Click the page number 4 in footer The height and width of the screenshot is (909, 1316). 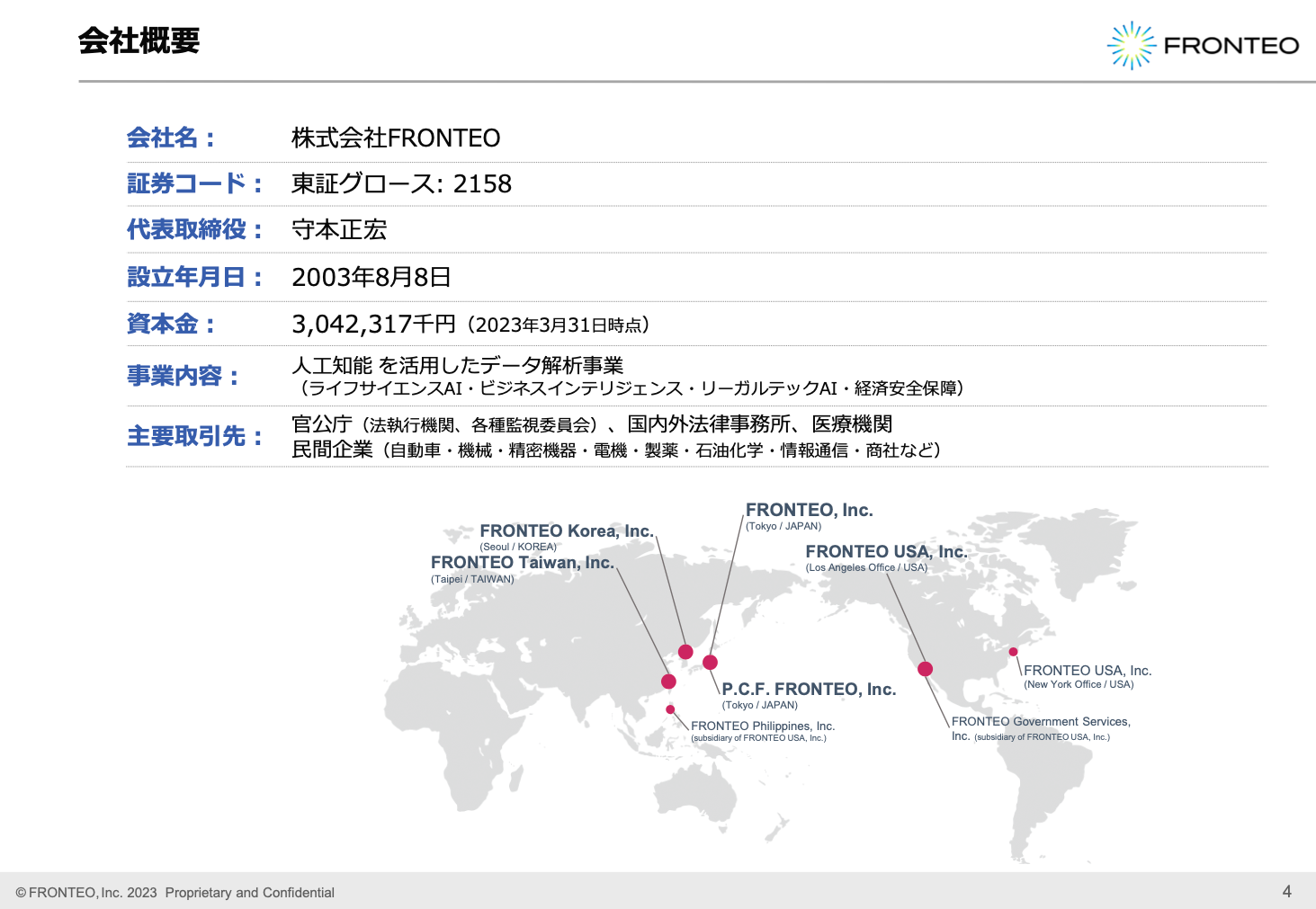click(1286, 891)
